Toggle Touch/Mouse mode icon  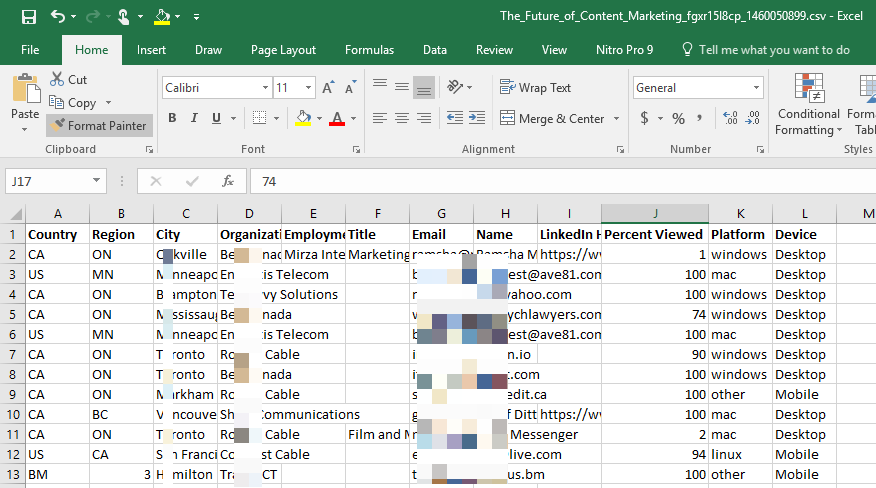point(123,17)
